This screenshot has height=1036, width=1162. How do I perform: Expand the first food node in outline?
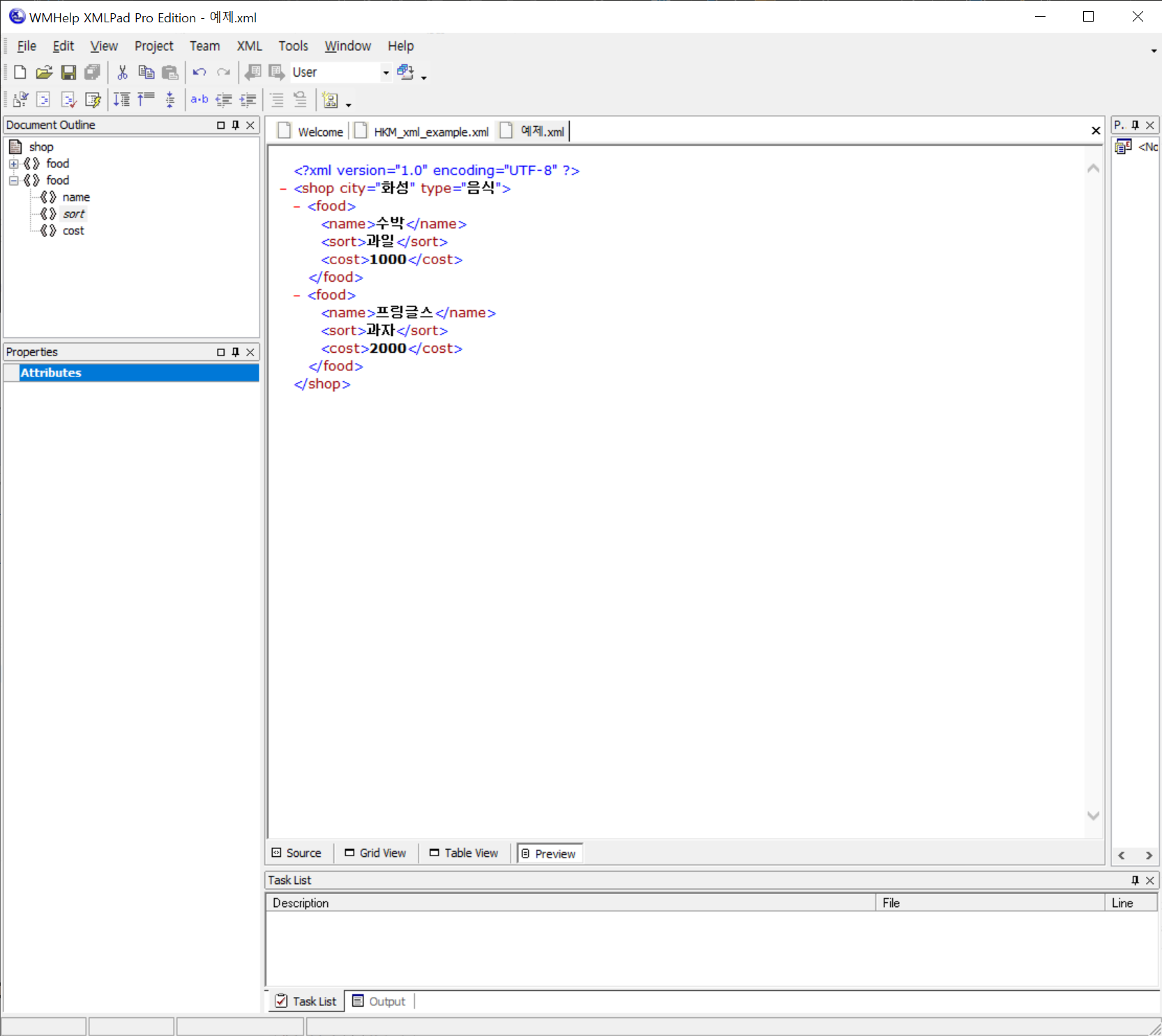pos(13,164)
